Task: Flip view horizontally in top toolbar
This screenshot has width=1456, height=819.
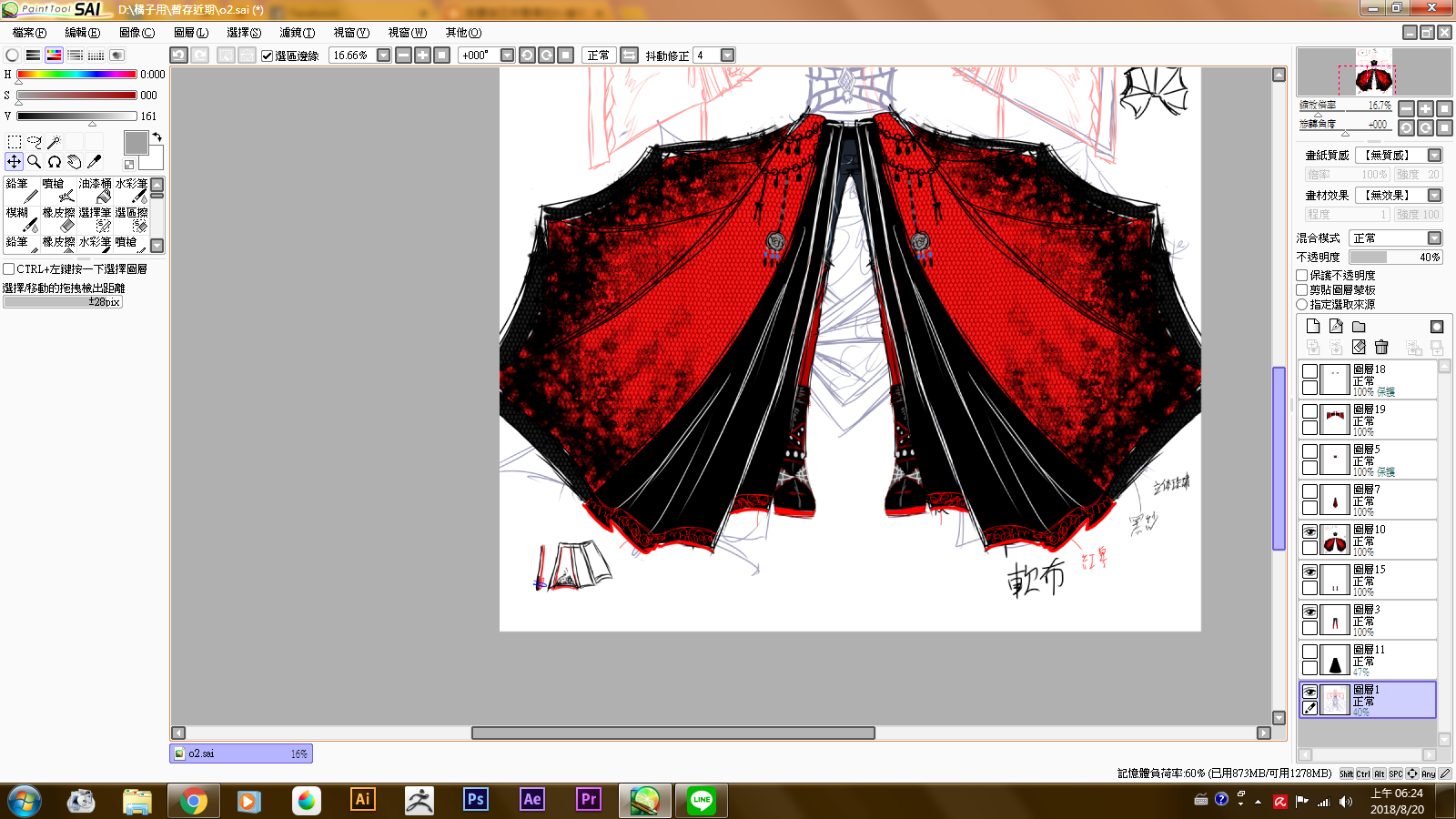Action: pos(629,55)
